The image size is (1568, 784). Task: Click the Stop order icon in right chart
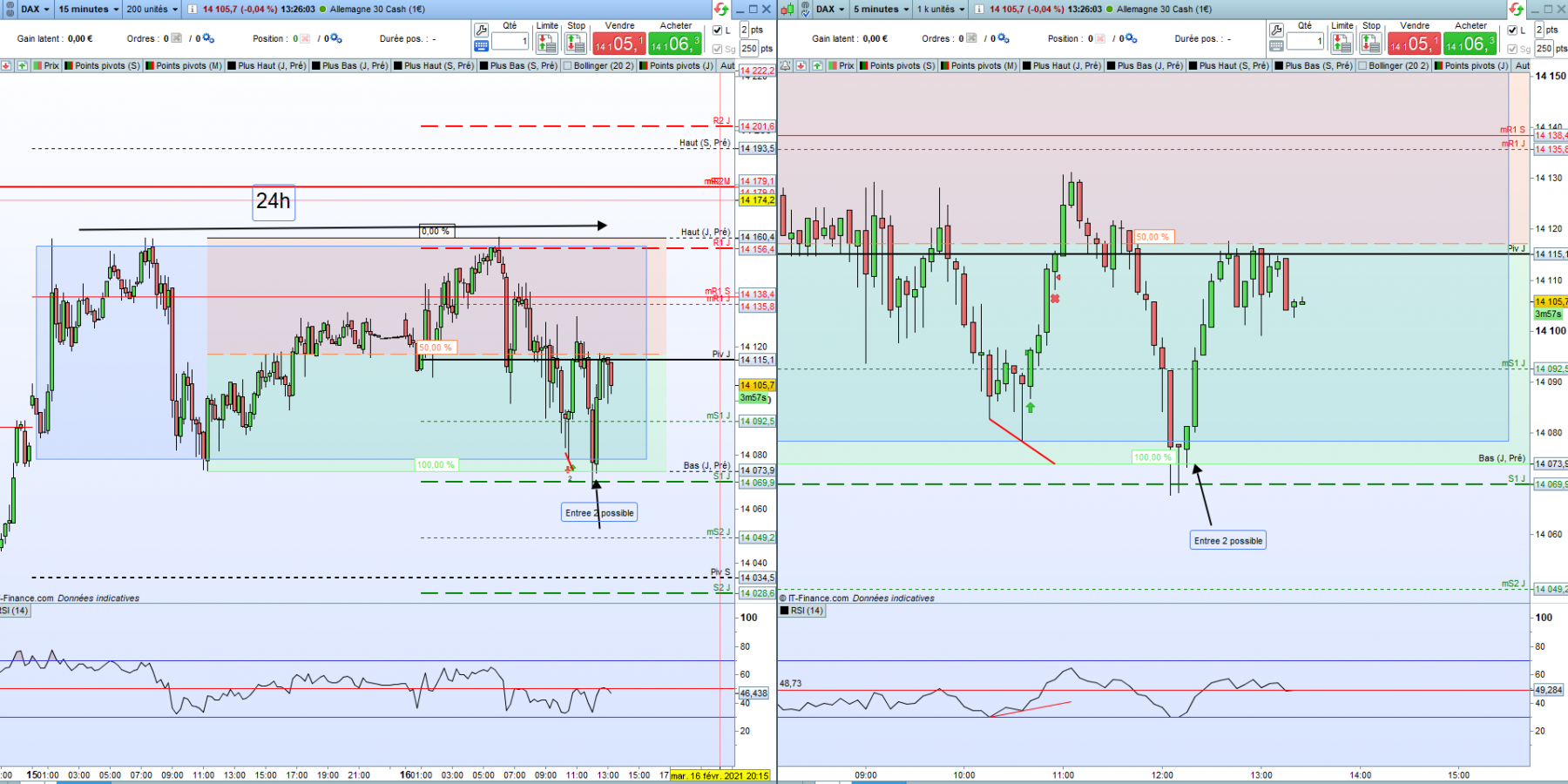point(1371,43)
